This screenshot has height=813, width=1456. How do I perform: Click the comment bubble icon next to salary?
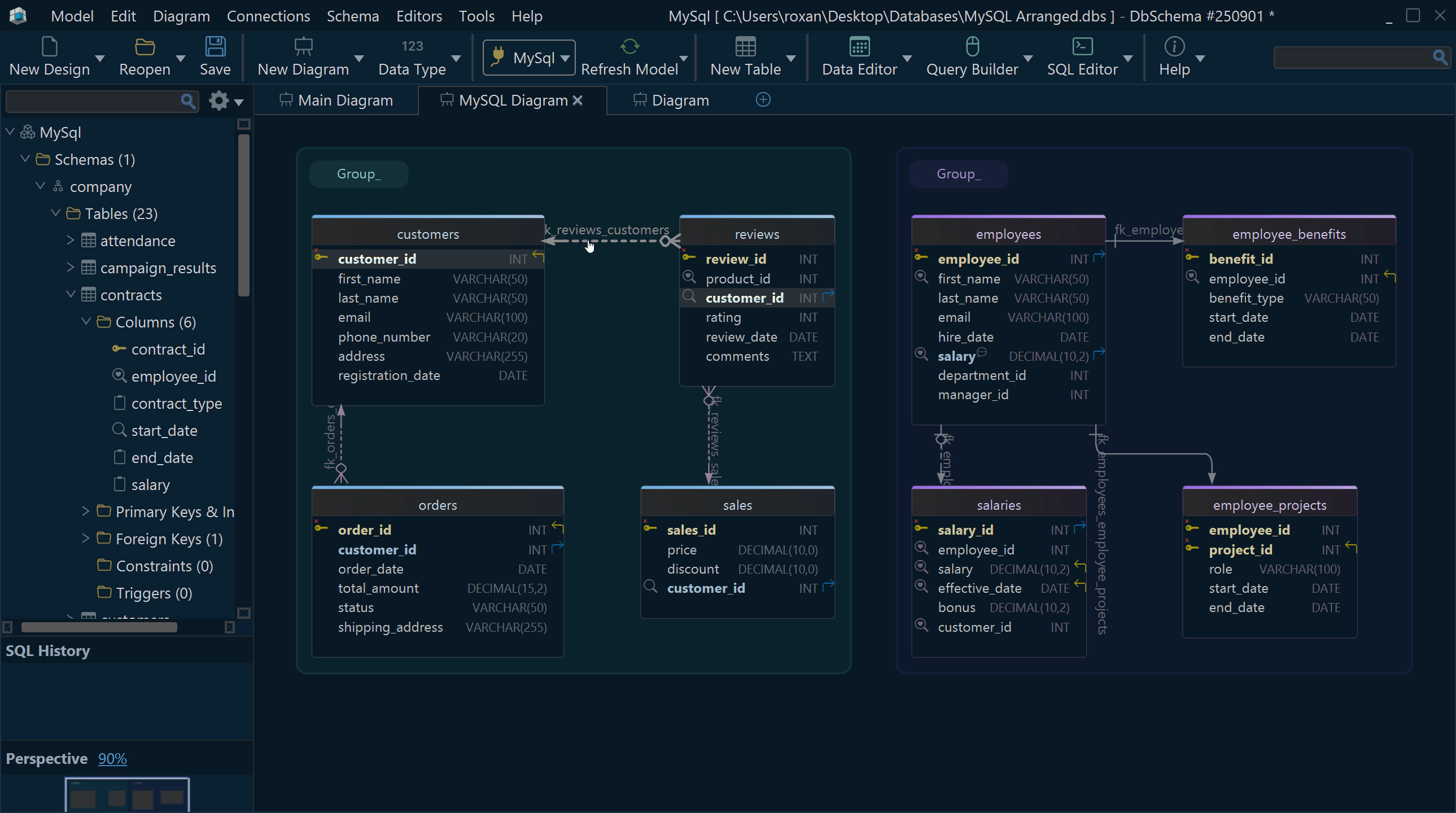pyautogui.click(x=982, y=352)
